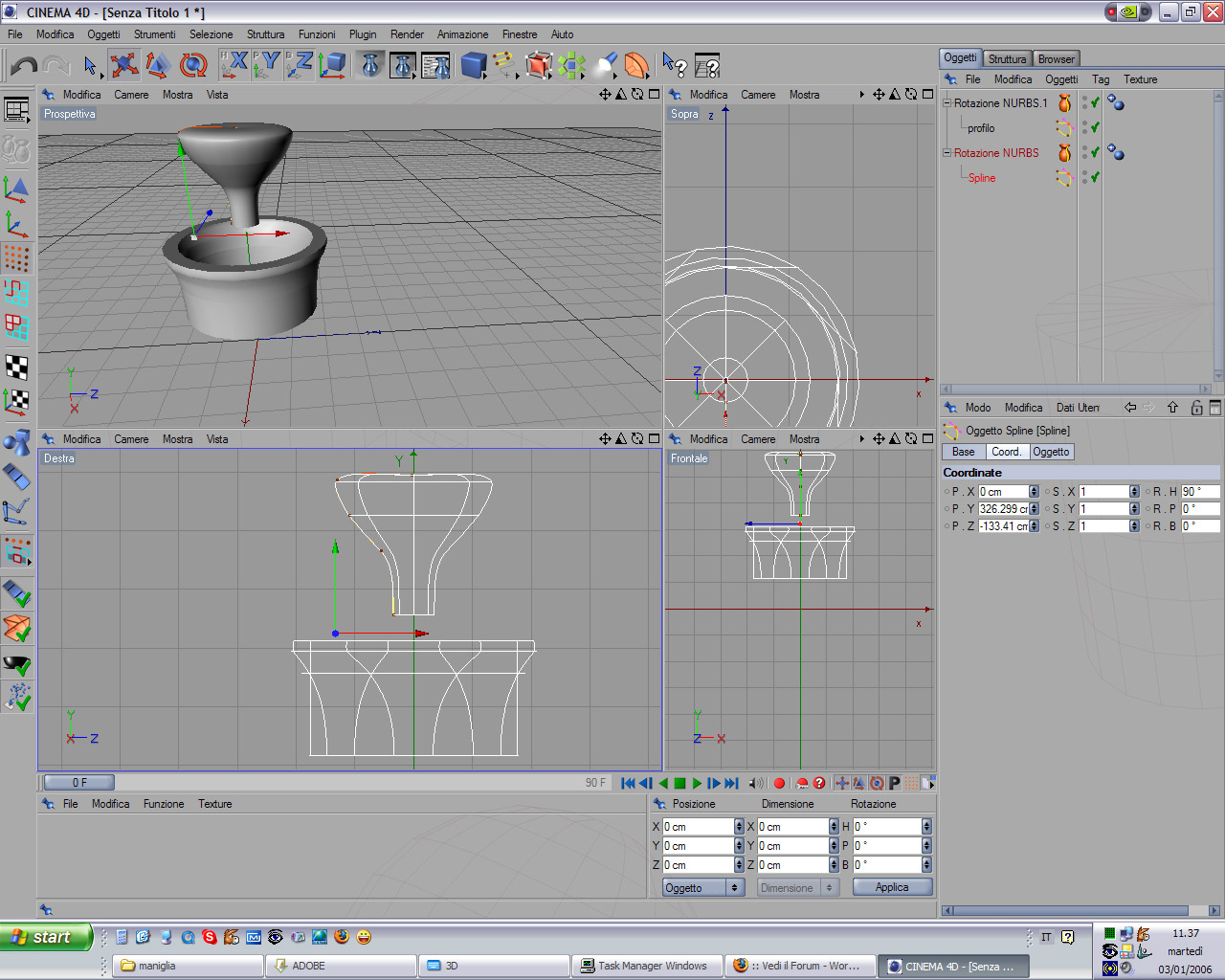Select the Rotate tool in top toolbar
This screenshot has height=980, width=1225.
pyautogui.click(x=193, y=65)
